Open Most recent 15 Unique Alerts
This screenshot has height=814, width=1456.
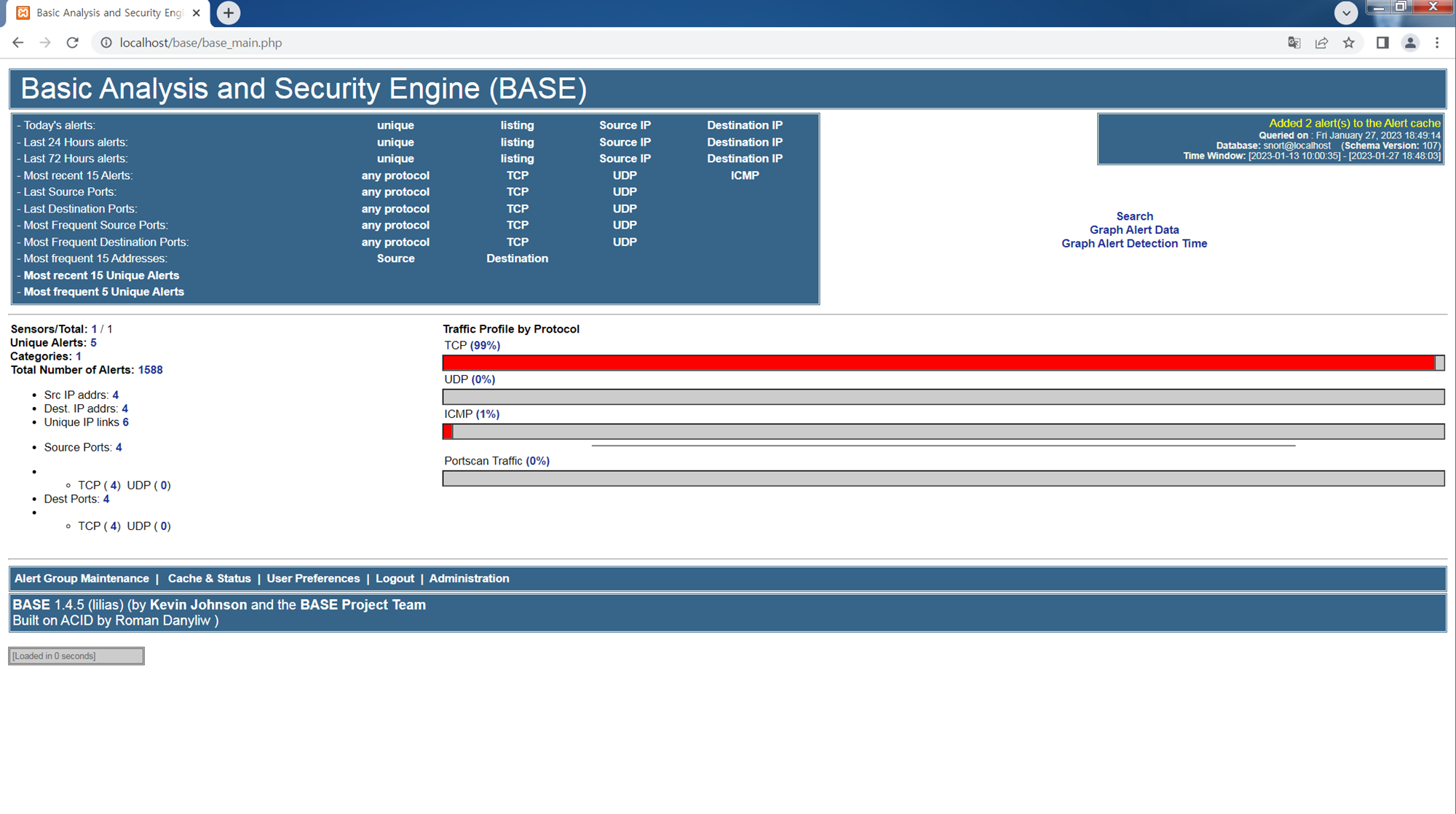(x=101, y=275)
